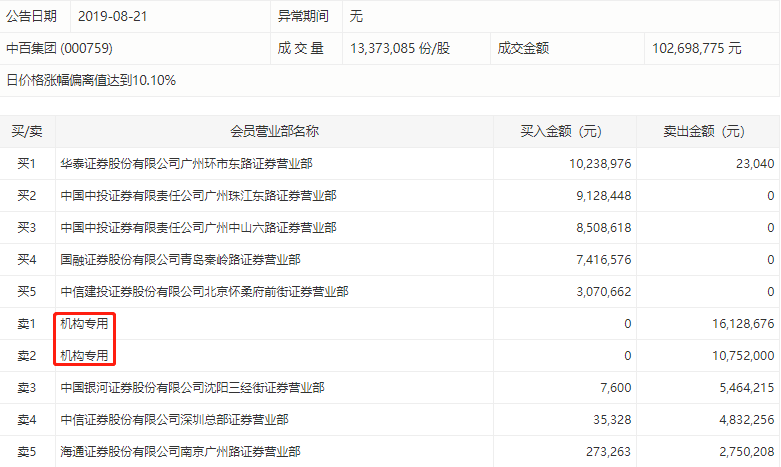Select 中国中投证券广州中山六路证券营业部 entry
The width and height of the screenshot is (781, 467).
(x=198, y=227)
